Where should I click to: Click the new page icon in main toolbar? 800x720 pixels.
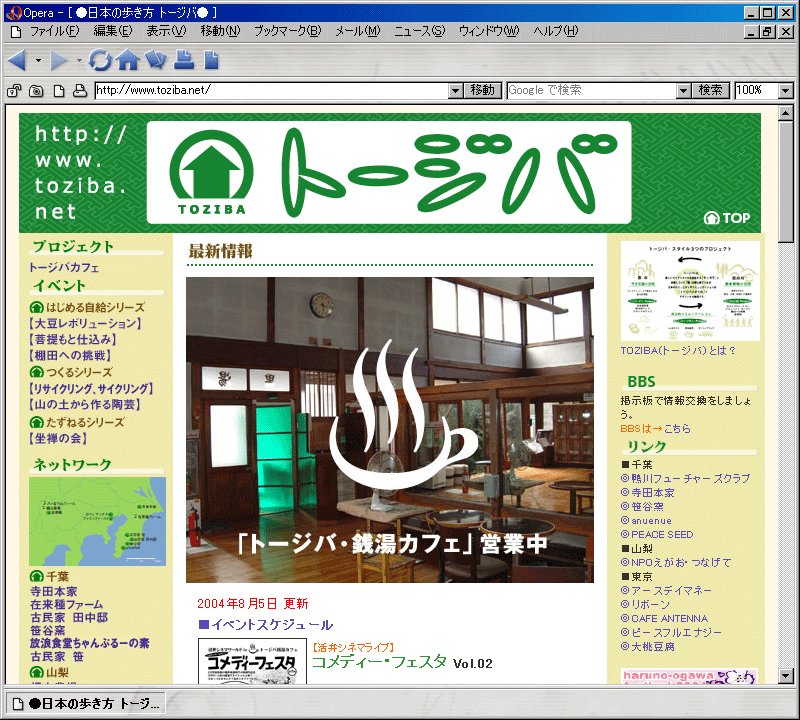click(211, 60)
